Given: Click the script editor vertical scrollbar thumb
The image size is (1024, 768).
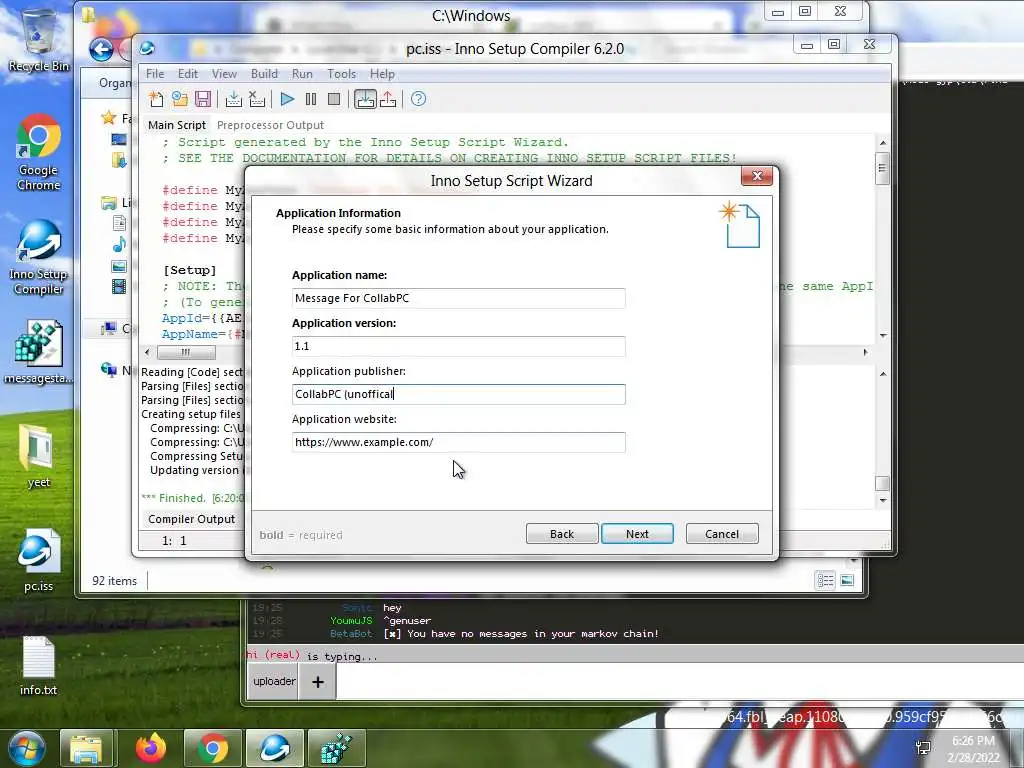Looking at the screenshot, I should point(882,168).
